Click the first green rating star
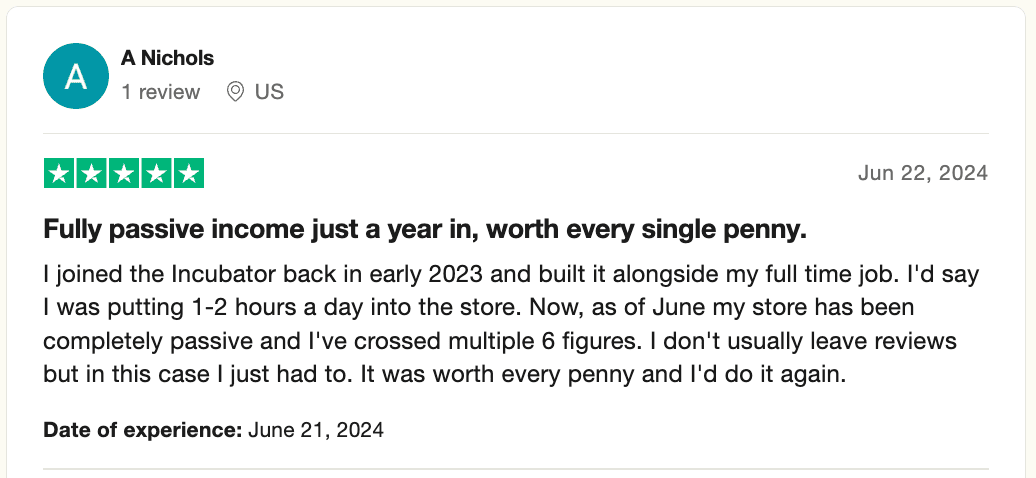This screenshot has width=1036, height=478. (60, 173)
